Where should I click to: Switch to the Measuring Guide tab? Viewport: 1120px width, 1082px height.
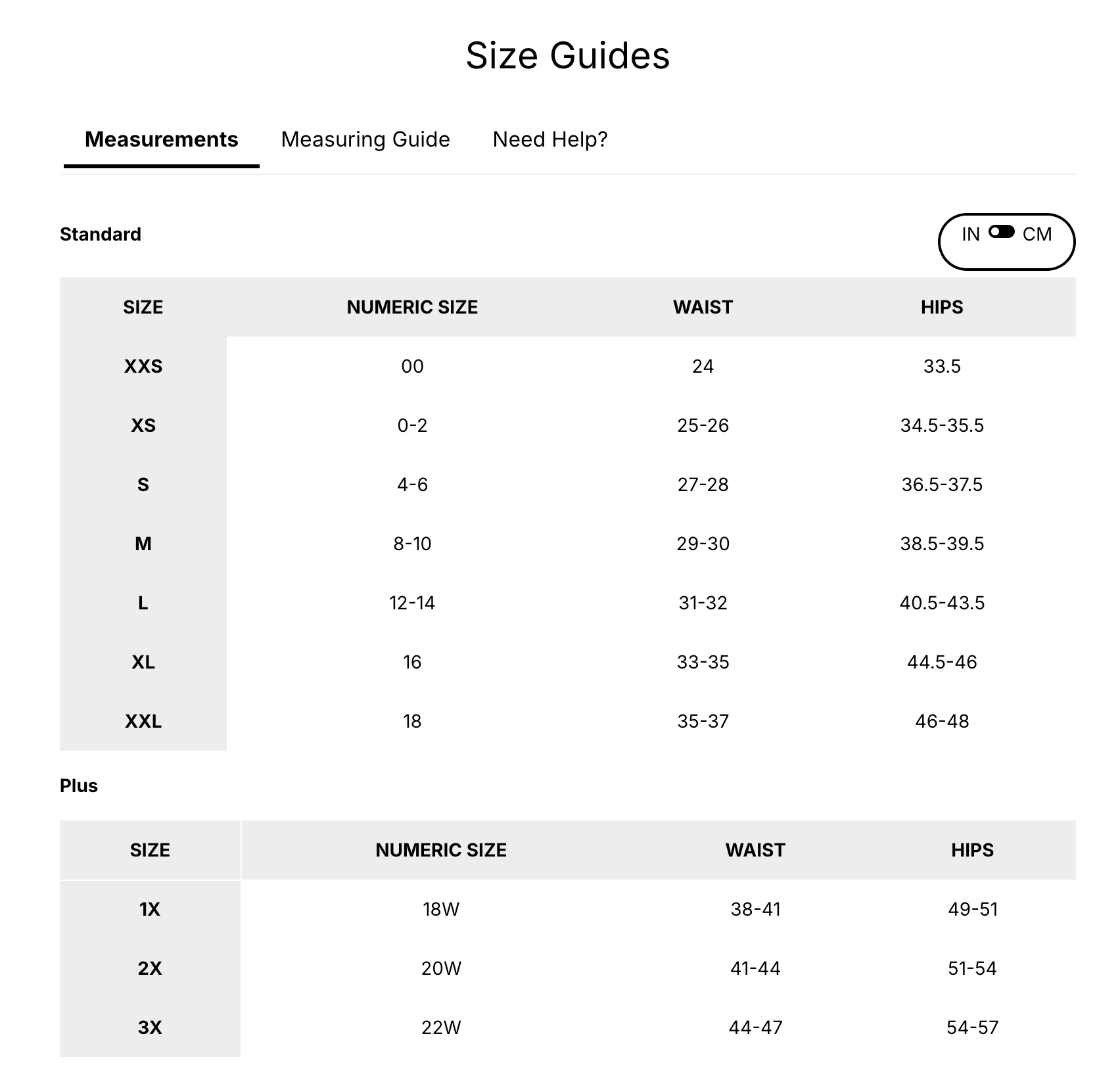[x=365, y=139]
